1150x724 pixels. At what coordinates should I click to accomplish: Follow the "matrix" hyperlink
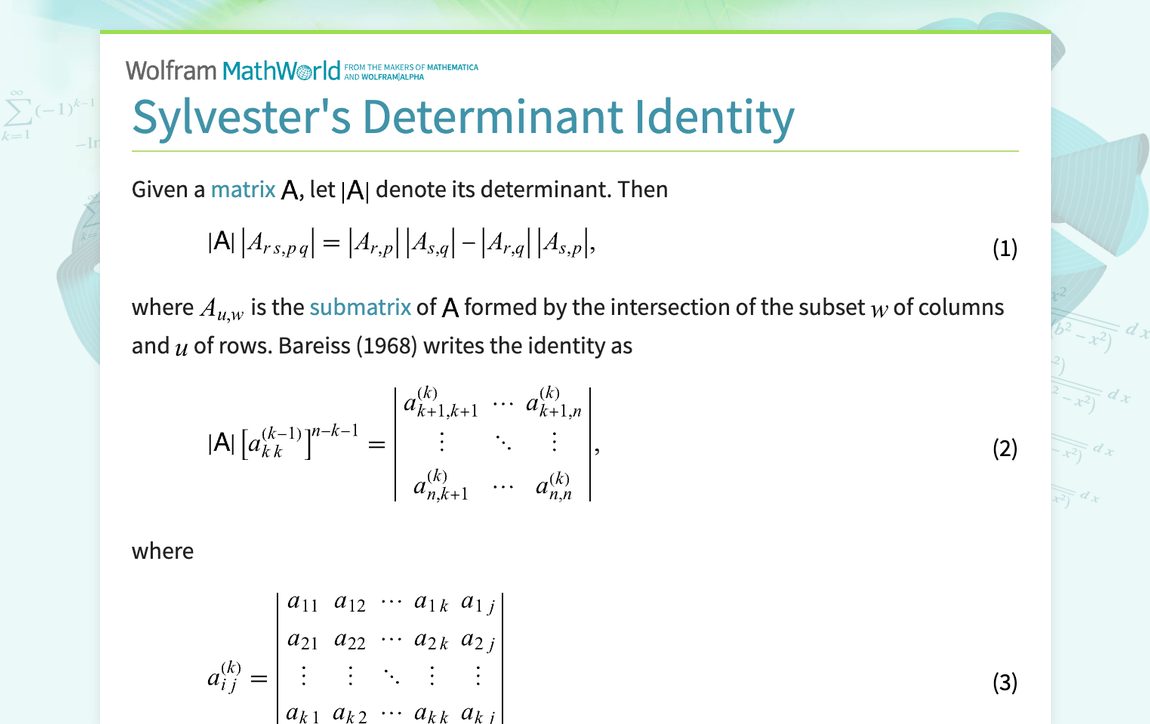click(242, 189)
